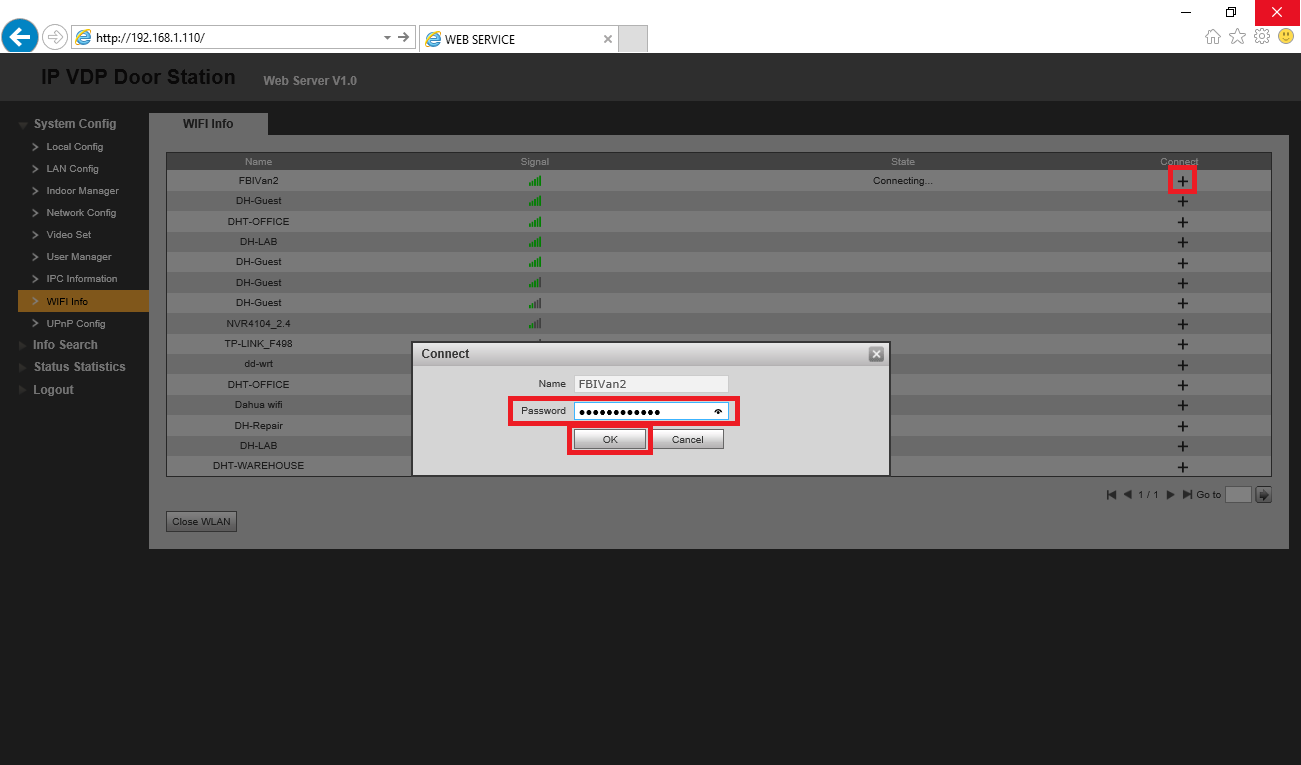Connect to Dahua wifi via its plus icon

point(1183,405)
